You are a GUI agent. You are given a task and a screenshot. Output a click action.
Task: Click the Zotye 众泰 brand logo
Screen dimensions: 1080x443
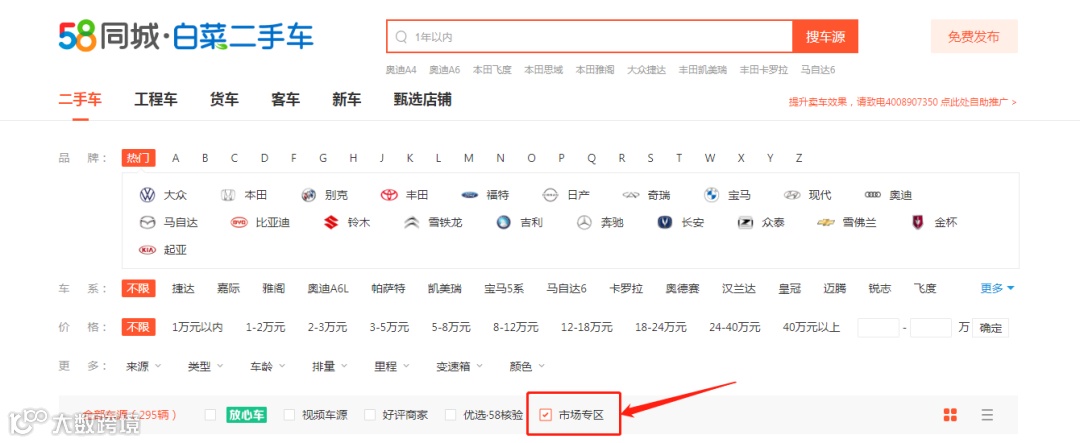click(x=745, y=223)
